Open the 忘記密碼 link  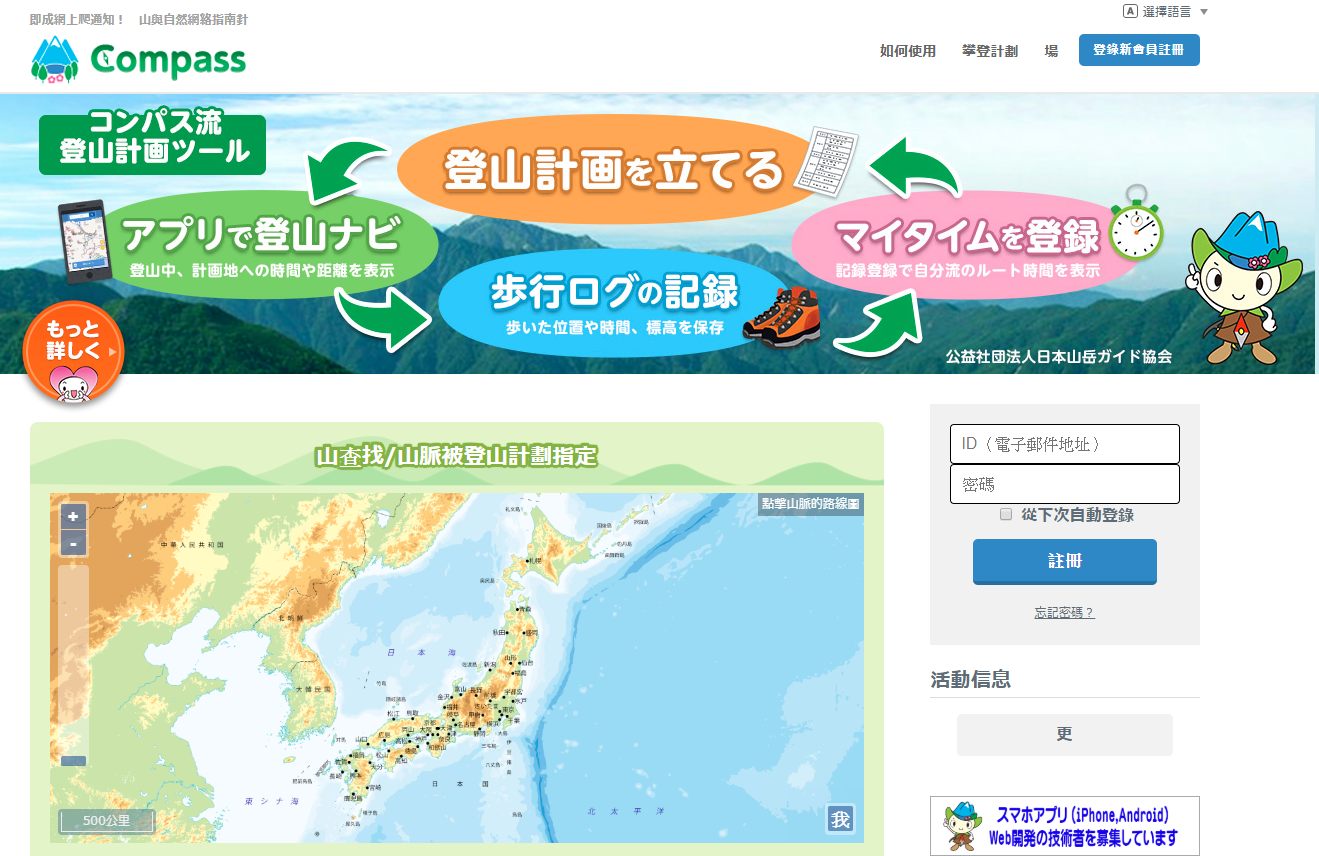(1063, 611)
